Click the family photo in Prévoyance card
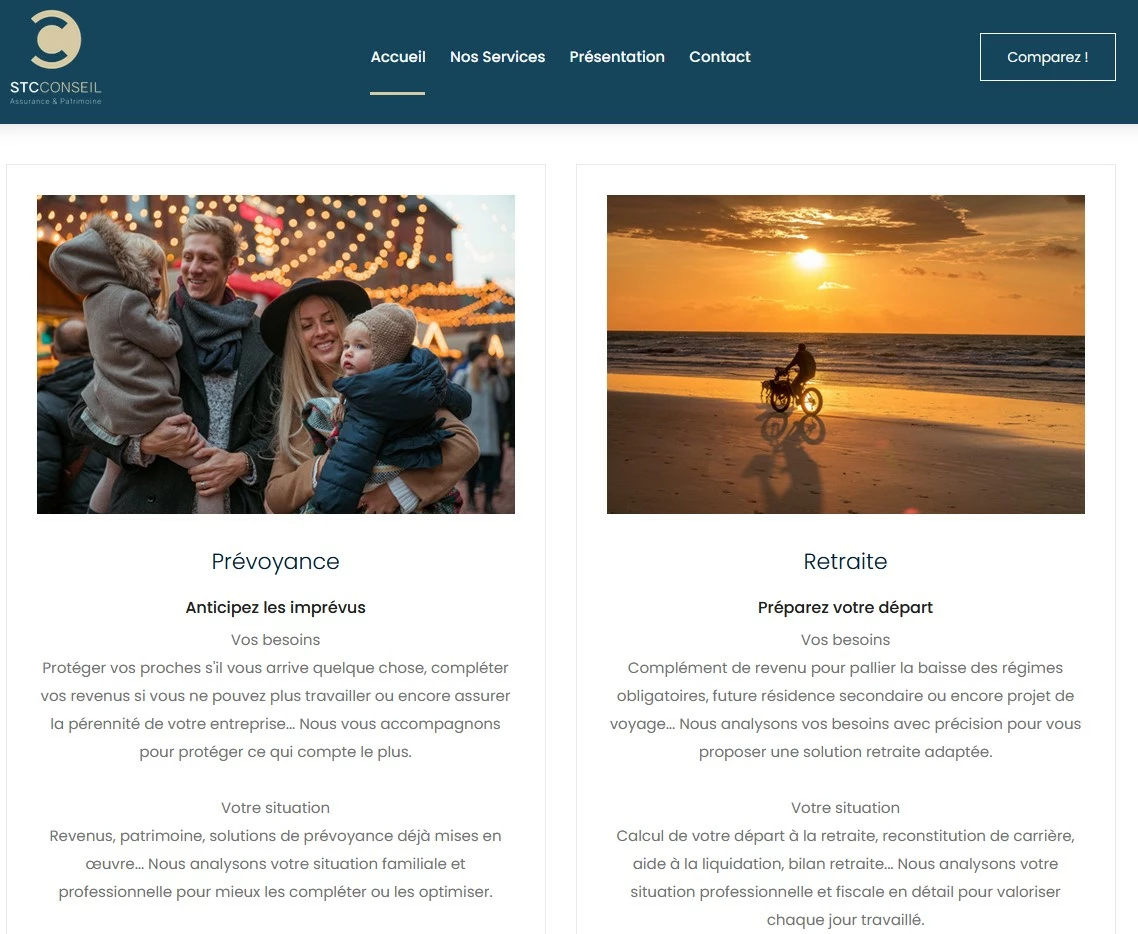 click(276, 354)
